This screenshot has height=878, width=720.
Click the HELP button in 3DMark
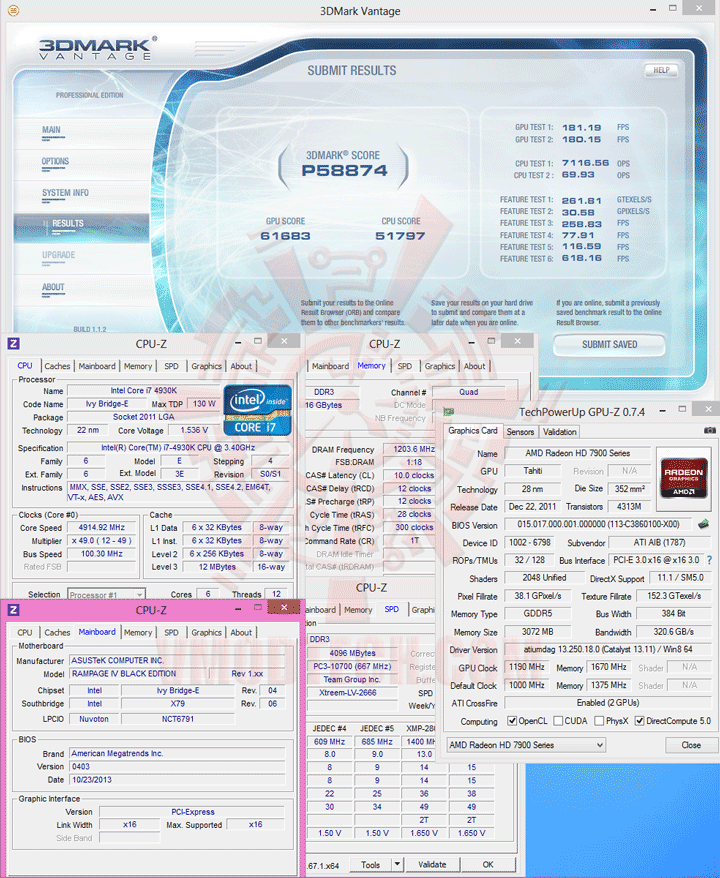pyautogui.click(x=661, y=70)
